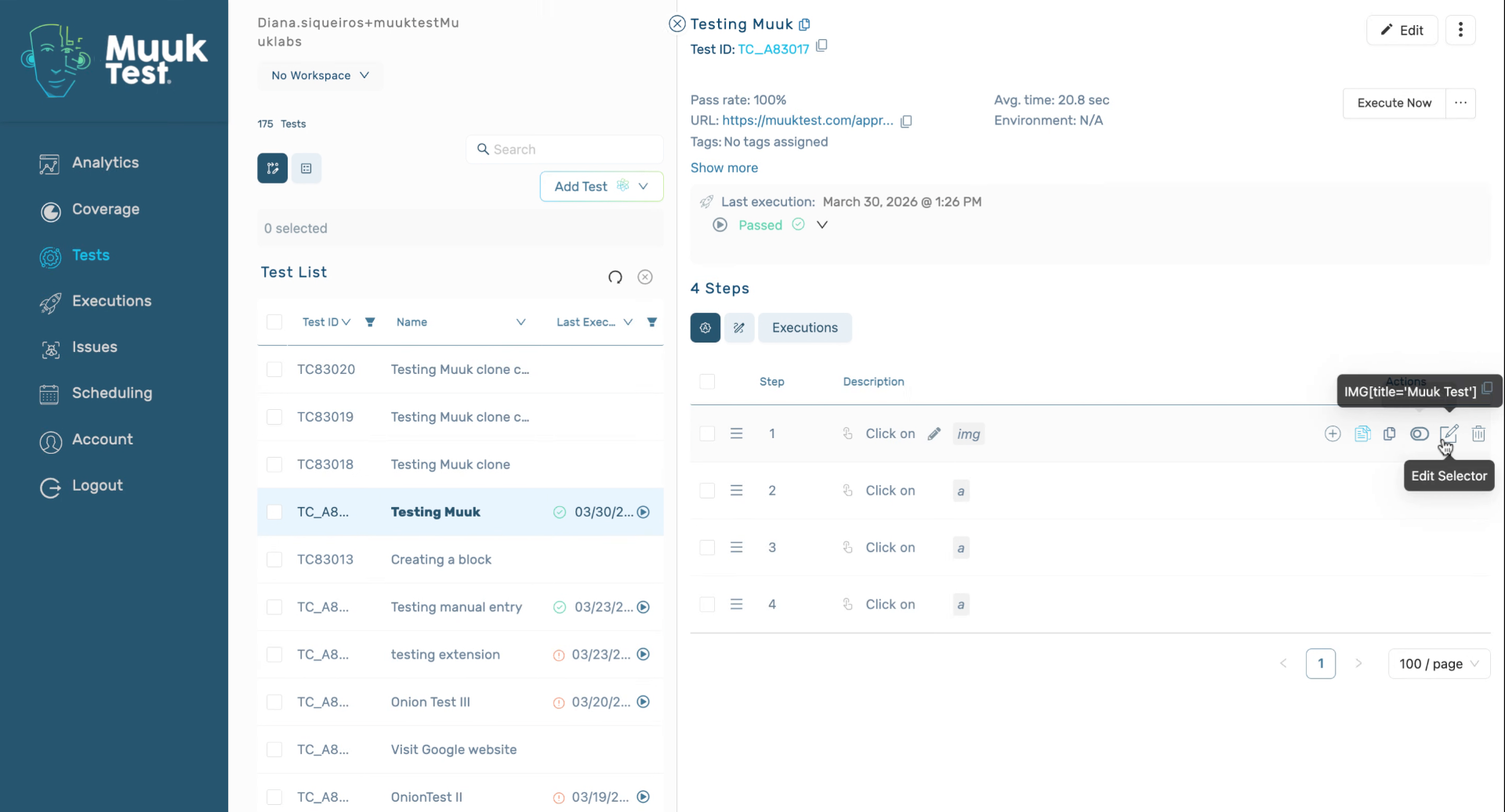Screen dimensions: 1505x812
Task: Click the MuukTest logo
Action: (114, 60)
